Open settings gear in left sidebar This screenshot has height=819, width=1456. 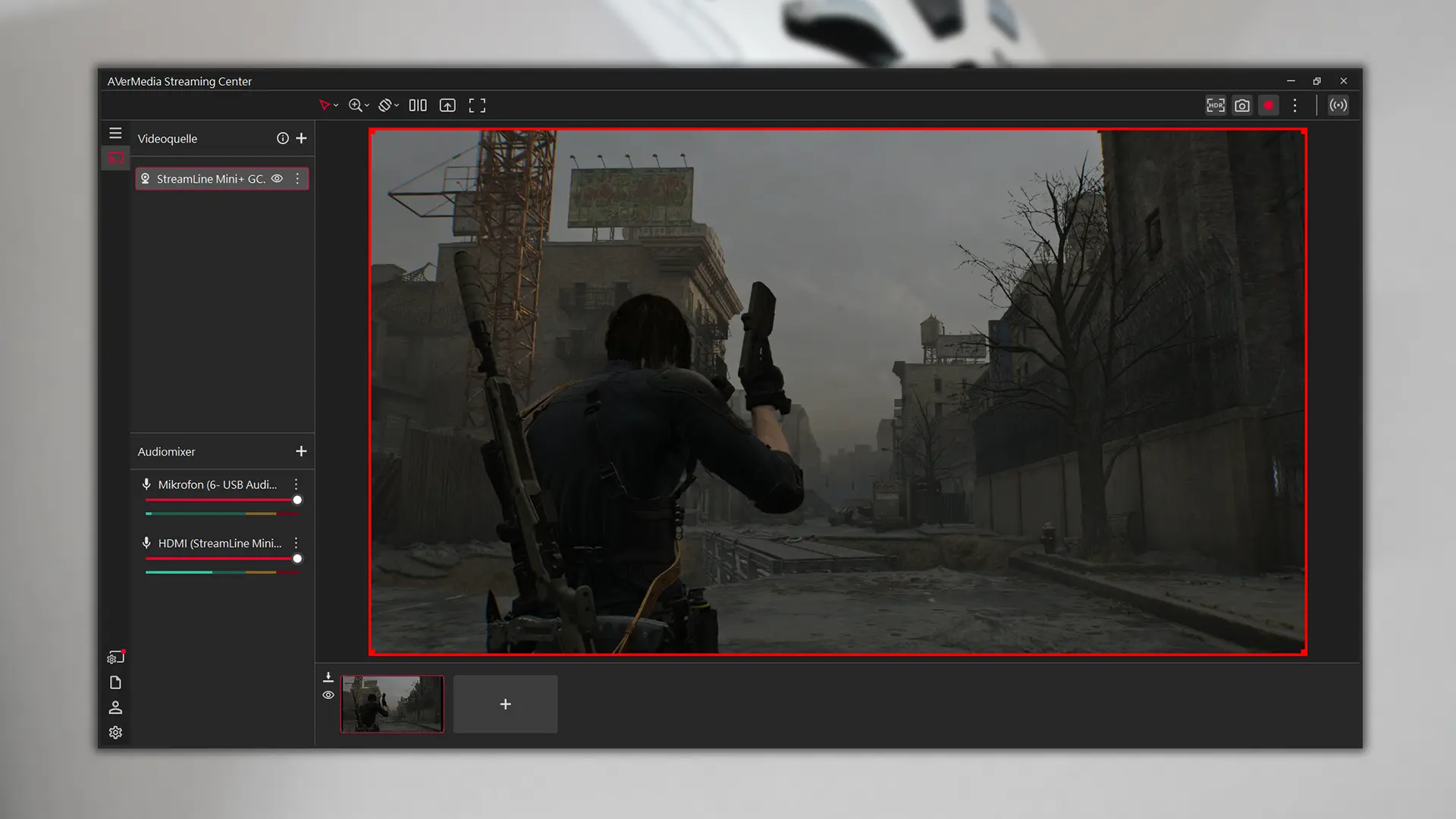pos(115,733)
